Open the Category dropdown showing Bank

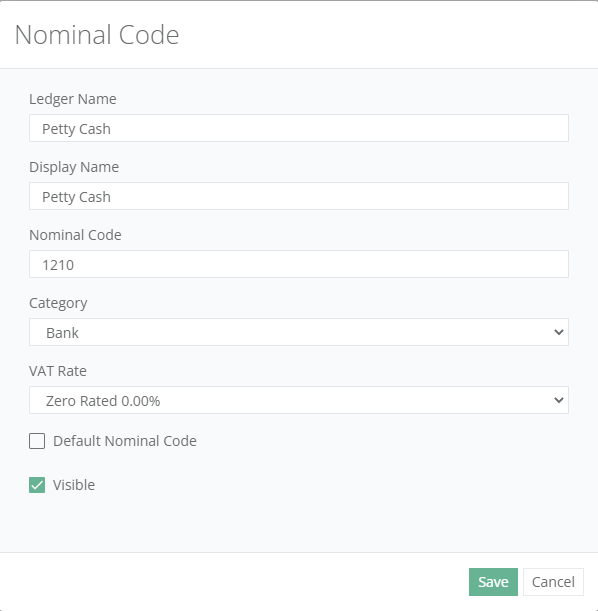299,332
